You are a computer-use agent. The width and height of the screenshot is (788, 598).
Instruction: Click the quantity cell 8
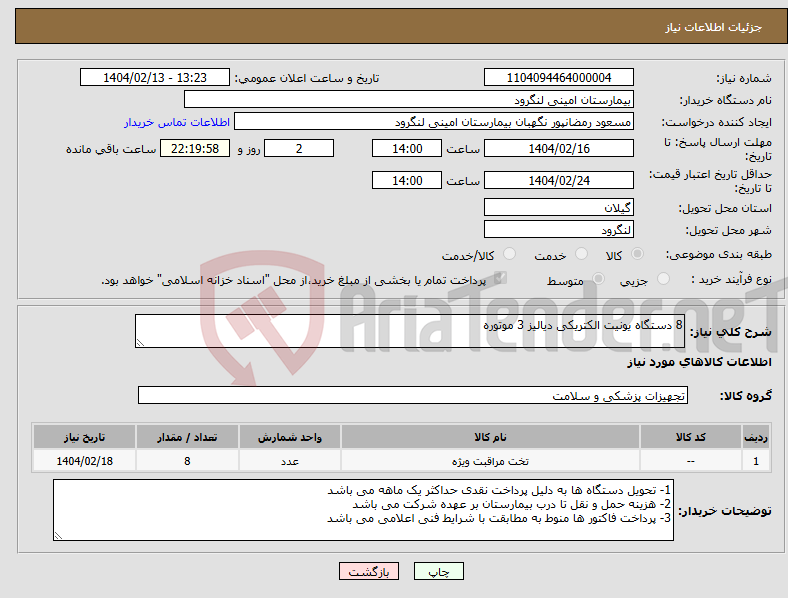(x=187, y=461)
